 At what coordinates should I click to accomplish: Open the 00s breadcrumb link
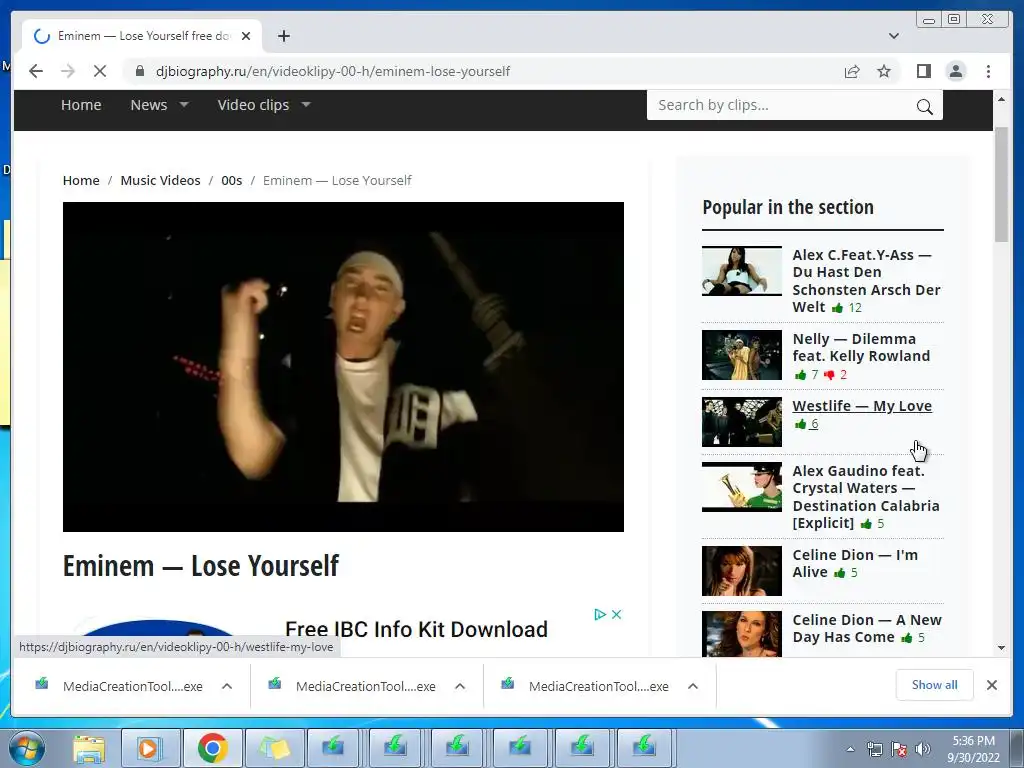pos(231,180)
